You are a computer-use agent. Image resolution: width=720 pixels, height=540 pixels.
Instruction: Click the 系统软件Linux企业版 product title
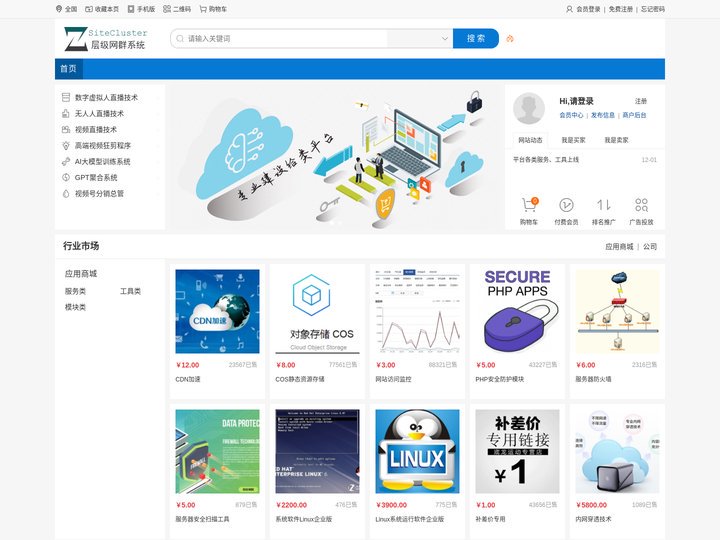click(x=304, y=519)
